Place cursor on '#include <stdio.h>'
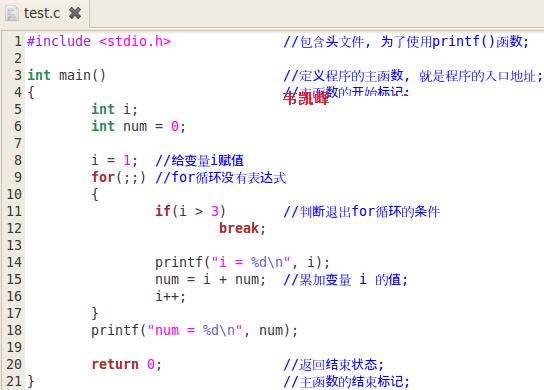The image size is (544, 390). click(99, 41)
